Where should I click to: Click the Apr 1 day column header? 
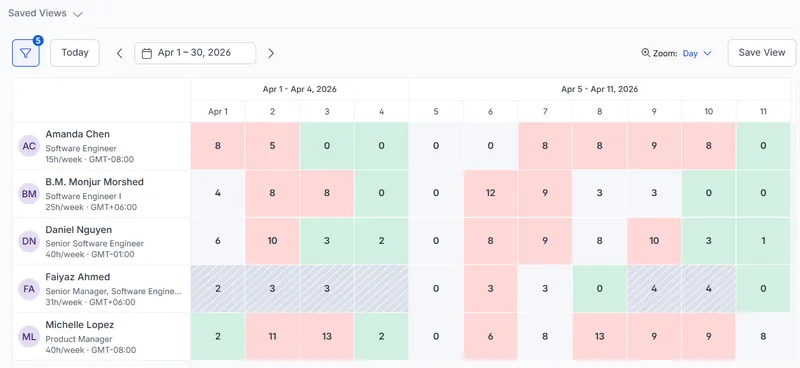[x=218, y=111]
